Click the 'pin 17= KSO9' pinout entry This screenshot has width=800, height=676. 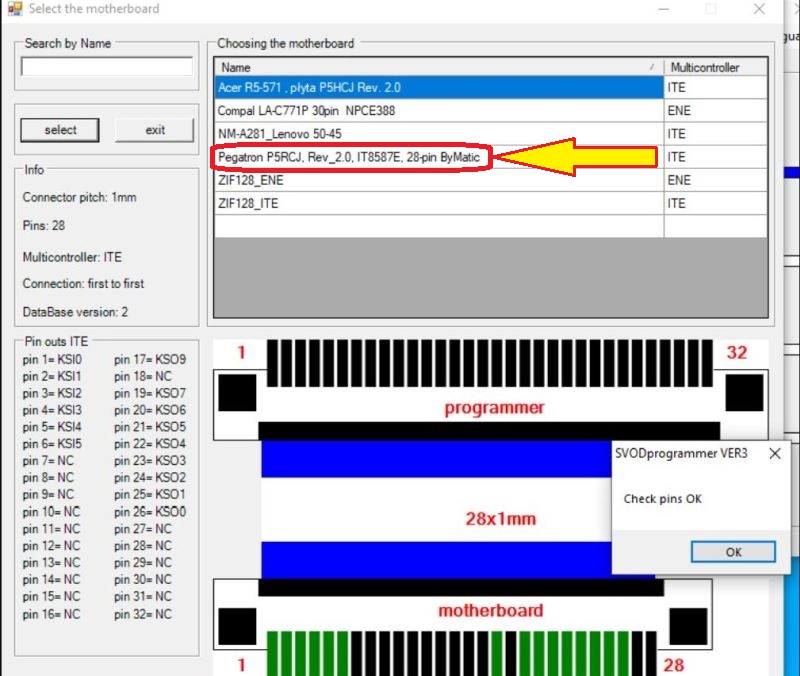click(x=150, y=360)
